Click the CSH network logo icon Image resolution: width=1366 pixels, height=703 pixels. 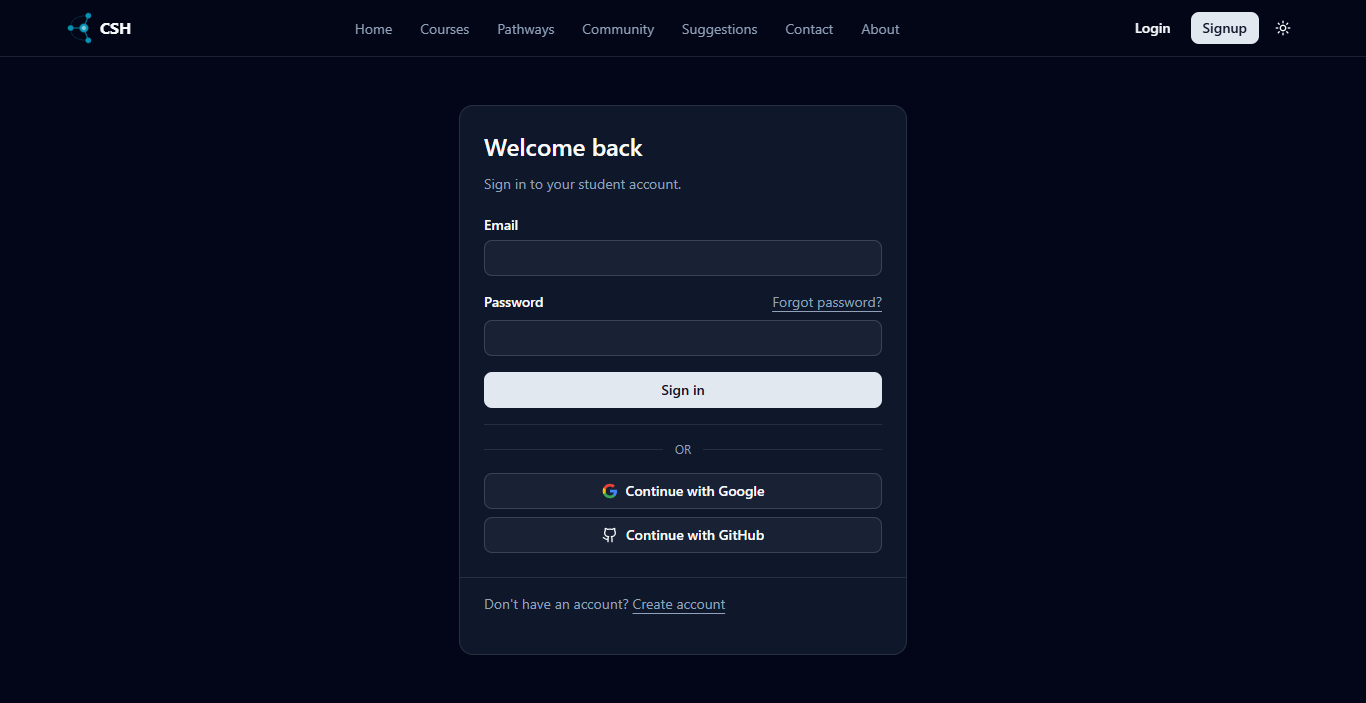click(80, 28)
